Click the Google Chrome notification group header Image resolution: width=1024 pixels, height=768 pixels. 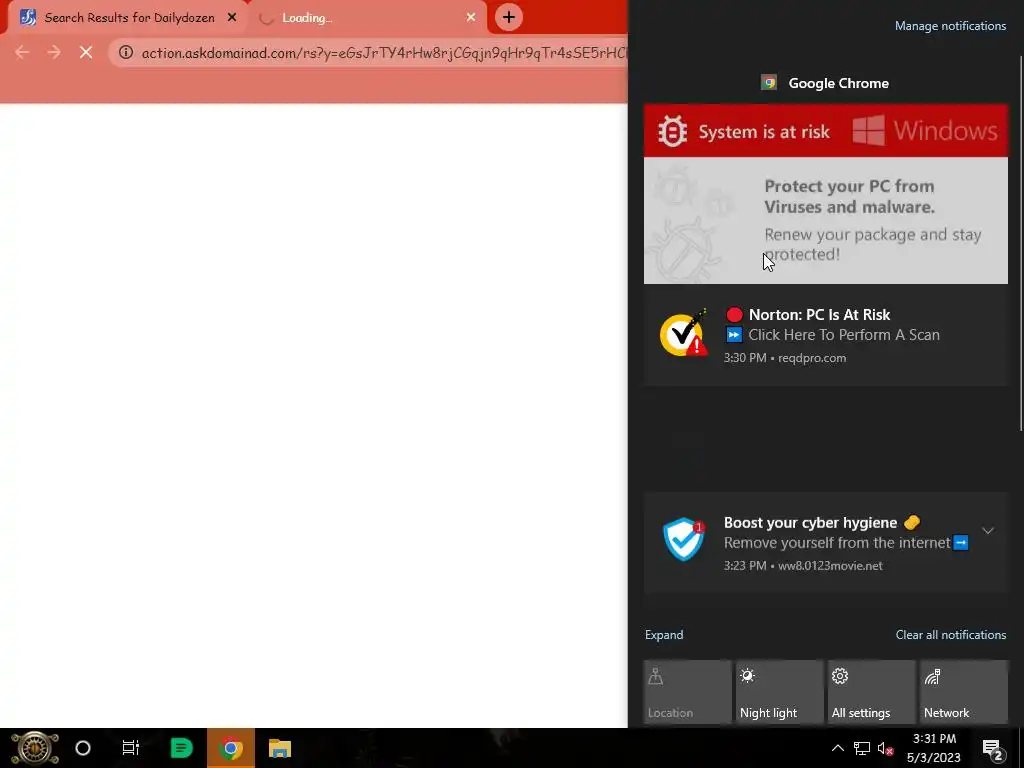(825, 83)
